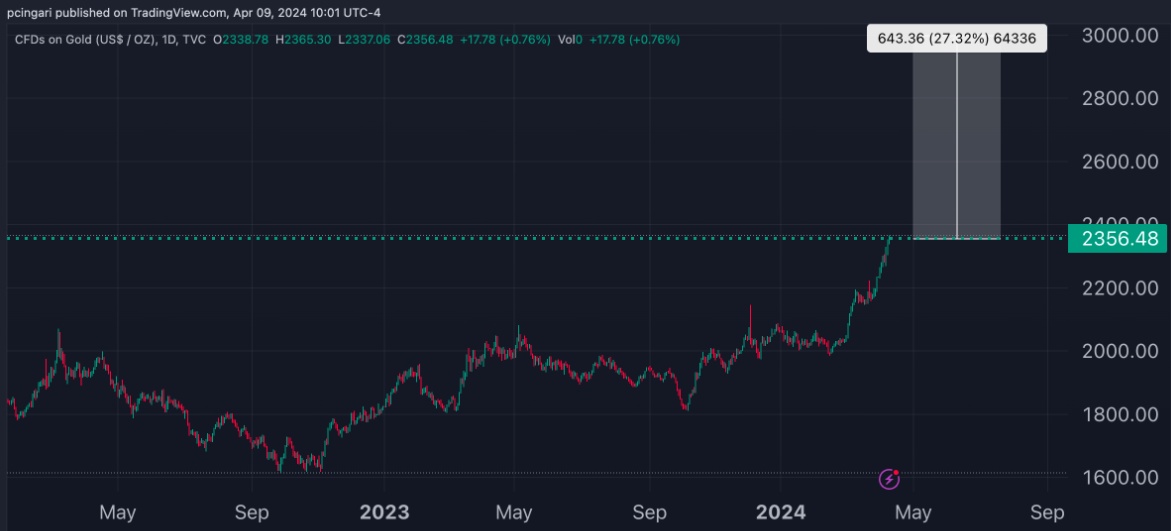Click the H2365.30 high value in legend

click(x=303, y=39)
